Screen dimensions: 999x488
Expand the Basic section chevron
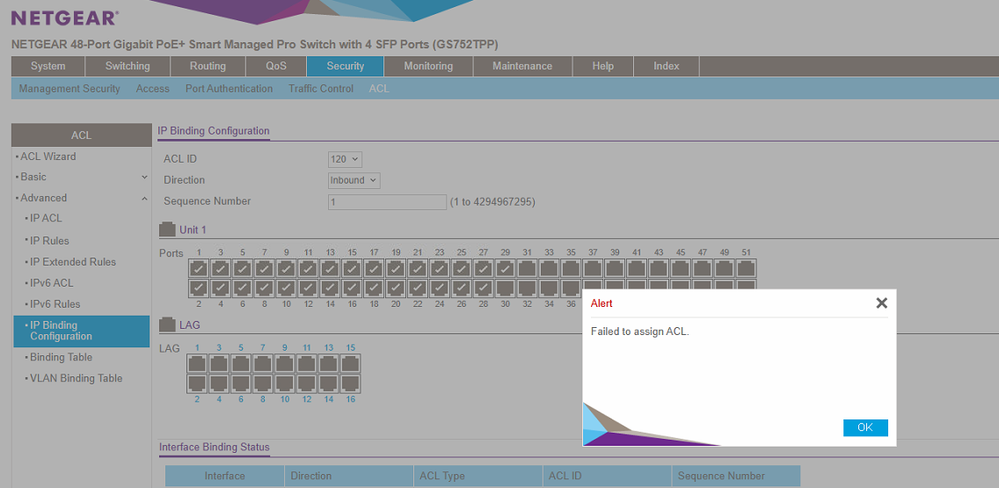coord(145,177)
